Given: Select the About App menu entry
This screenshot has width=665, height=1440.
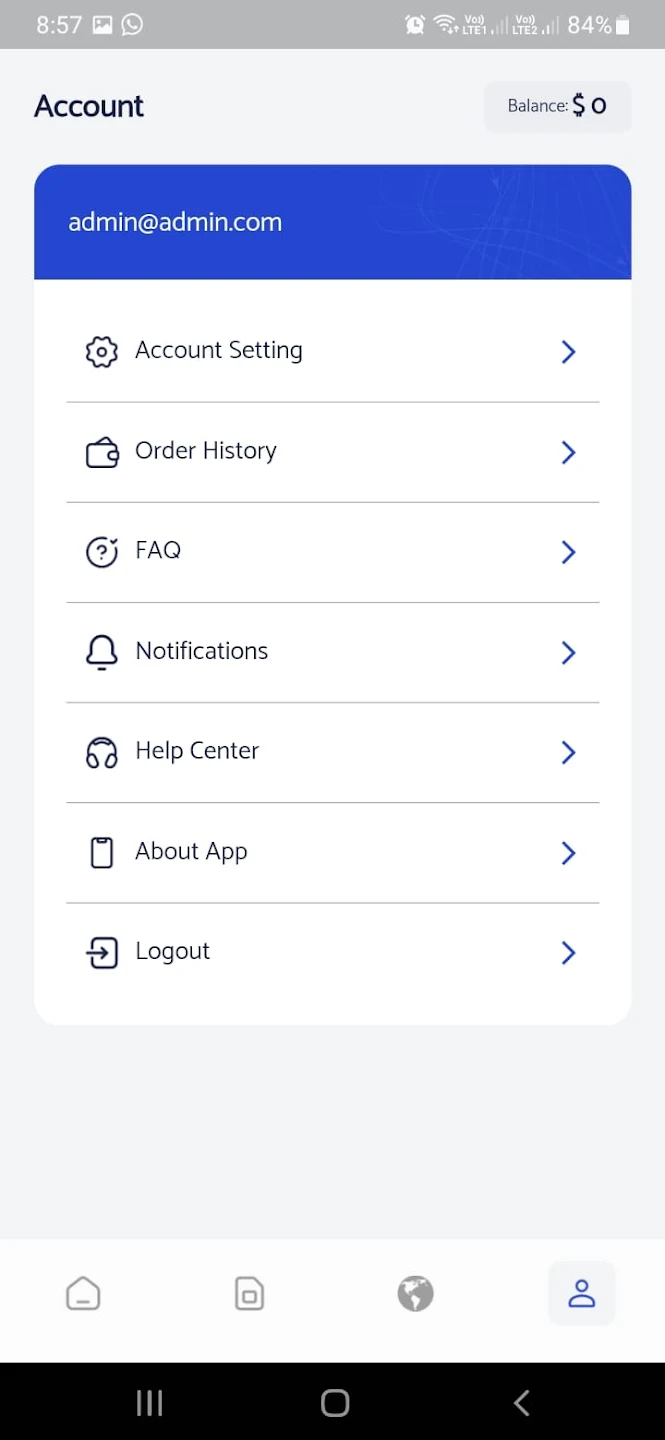Looking at the screenshot, I should (x=191, y=852).
